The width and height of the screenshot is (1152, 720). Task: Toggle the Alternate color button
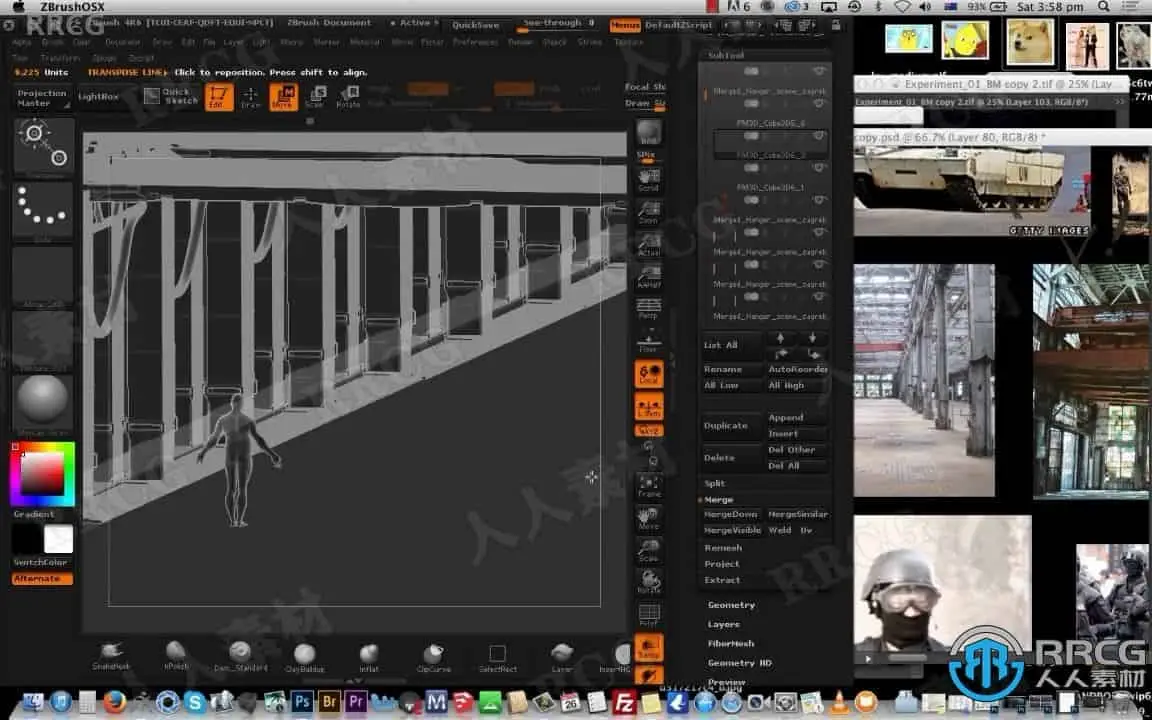pyautogui.click(x=43, y=579)
